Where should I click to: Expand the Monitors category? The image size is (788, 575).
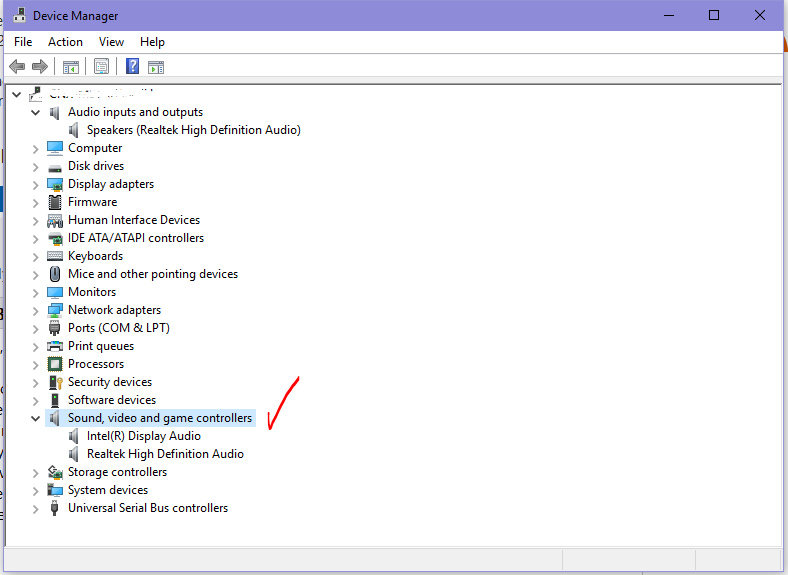[x=36, y=293]
